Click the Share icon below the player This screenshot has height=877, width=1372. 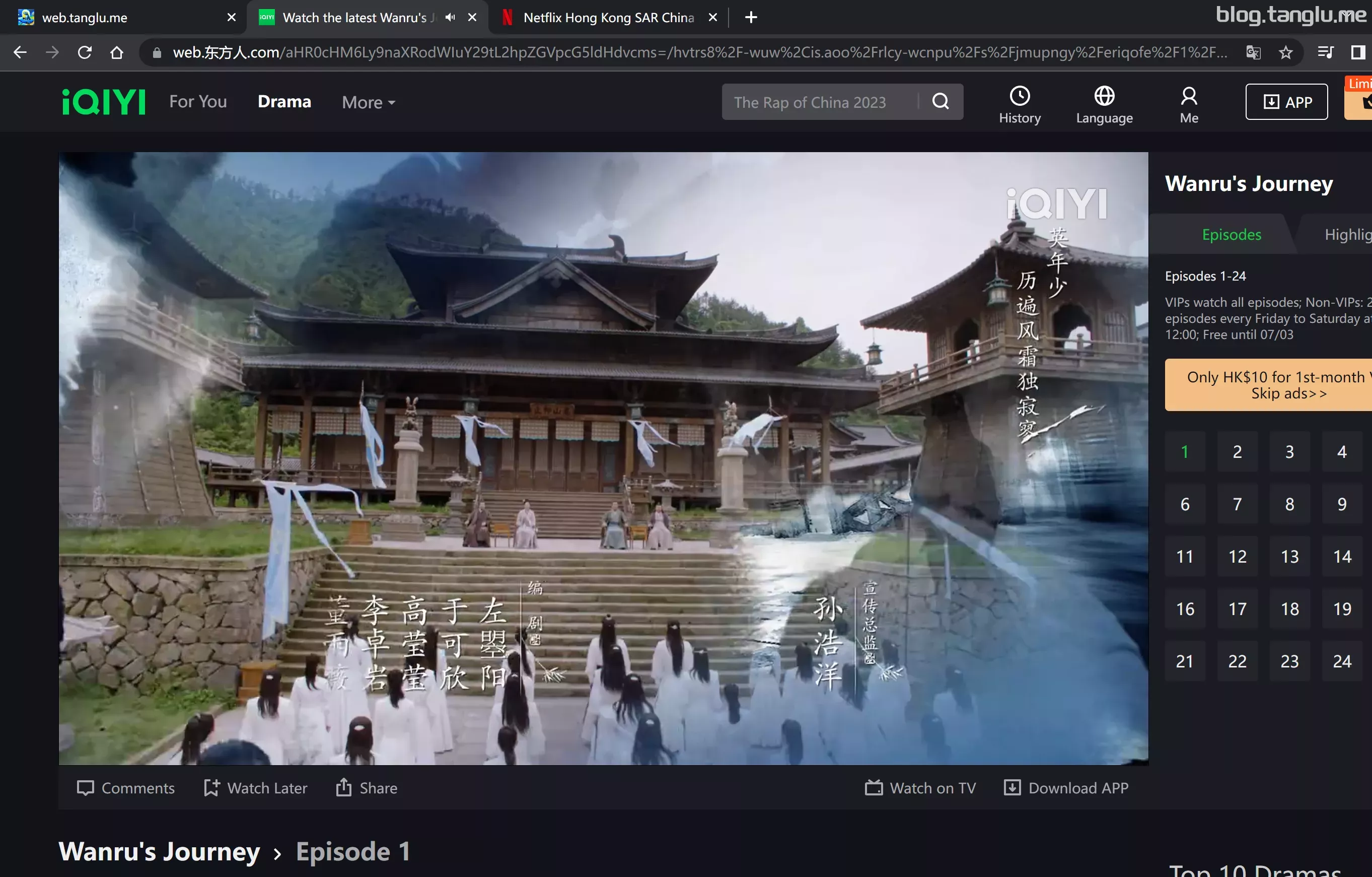(367, 787)
